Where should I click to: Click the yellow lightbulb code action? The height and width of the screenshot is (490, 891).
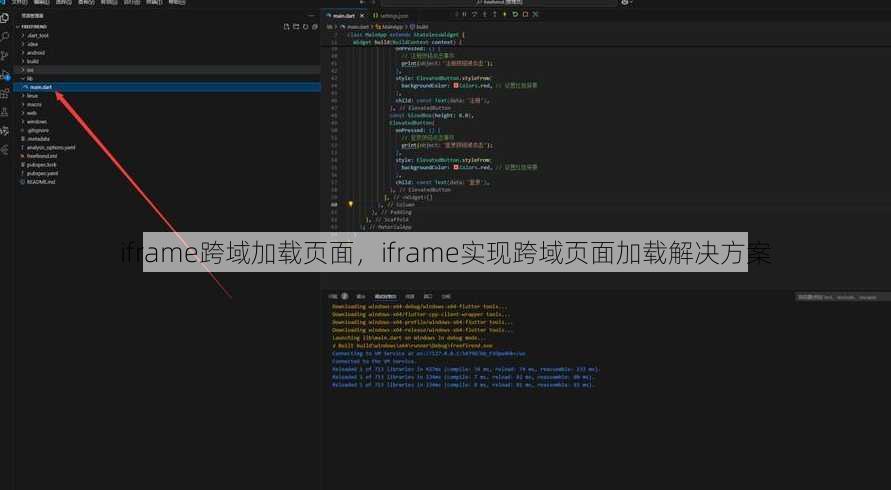(351, 204)
